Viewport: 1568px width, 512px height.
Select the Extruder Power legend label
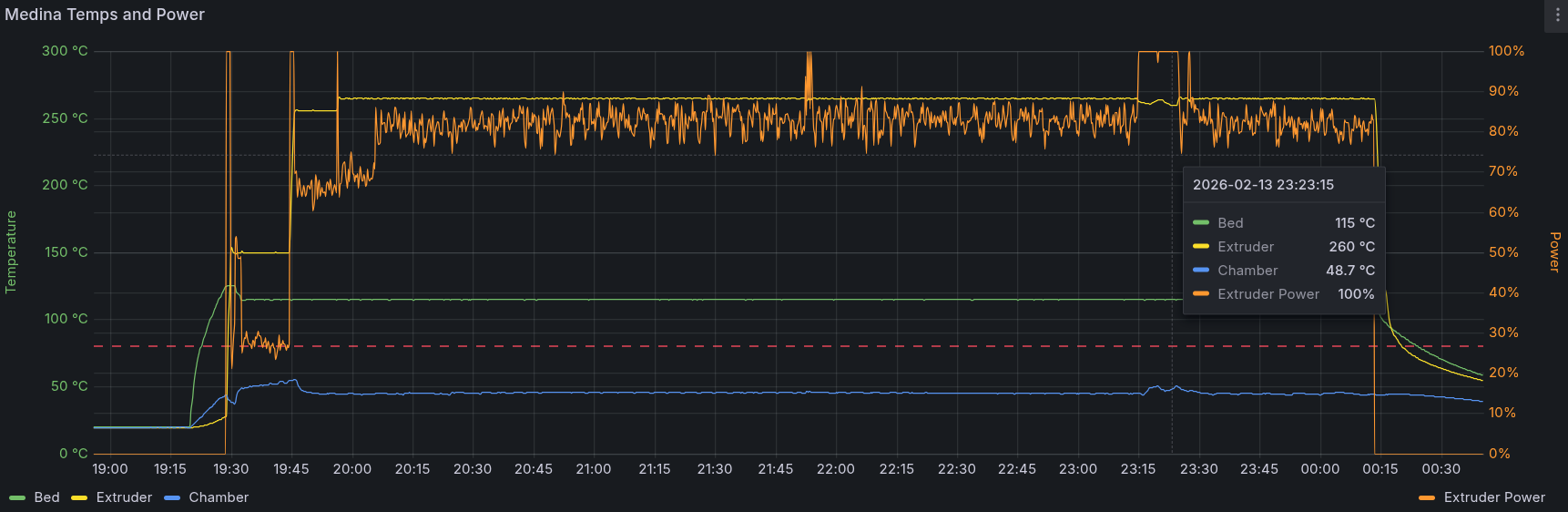point(1494,497)
